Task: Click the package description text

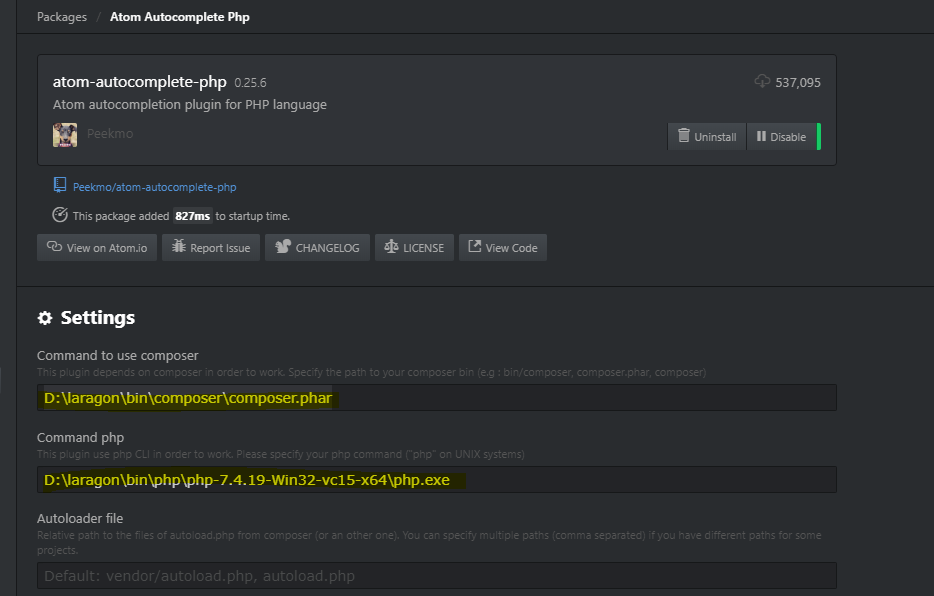Action: coord(189,105)
